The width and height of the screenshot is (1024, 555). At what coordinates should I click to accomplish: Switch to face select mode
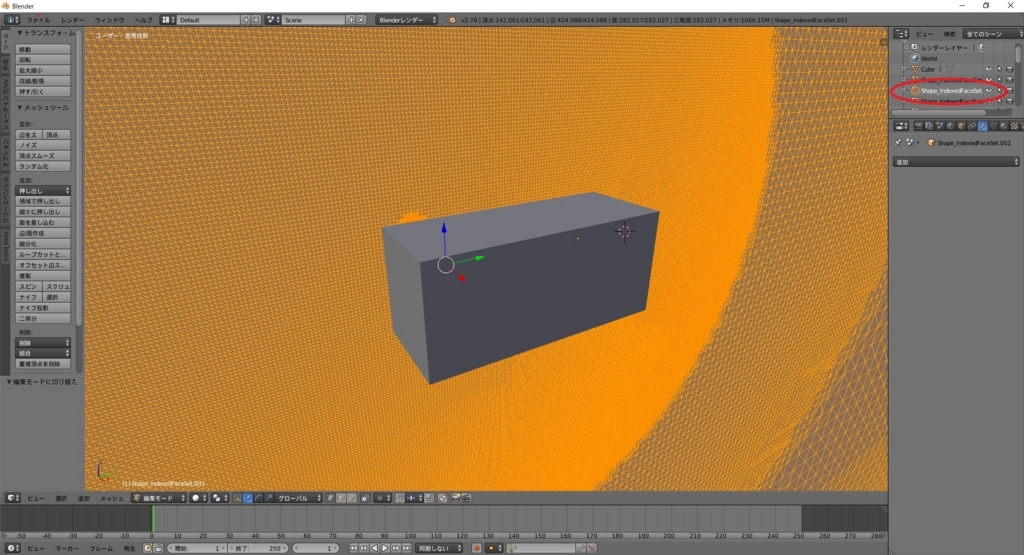click(351, 498)
